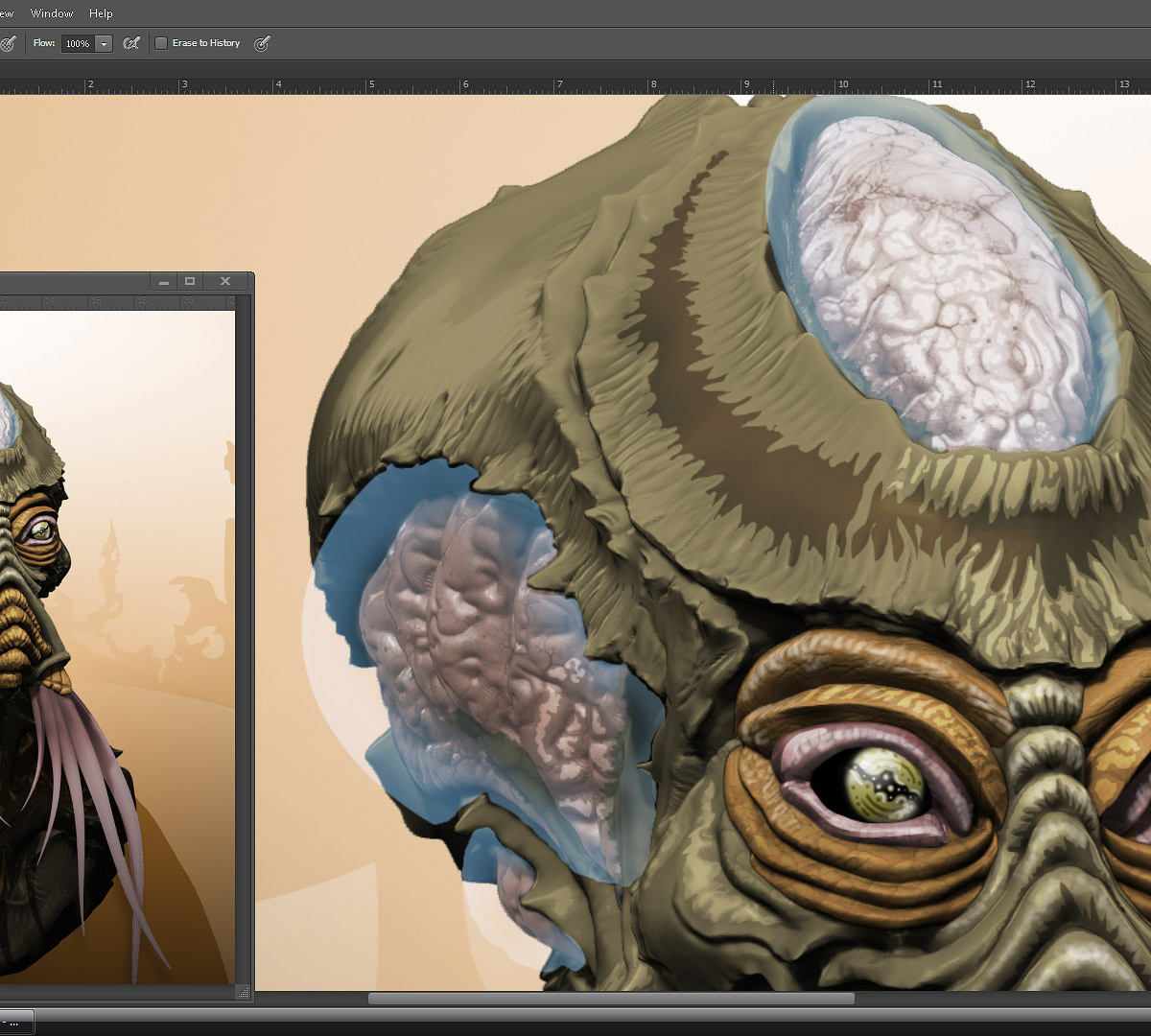Enable the Erase to History checkbox
This screenshot has width=1151, height=1036.
click(x=161, y=43)
